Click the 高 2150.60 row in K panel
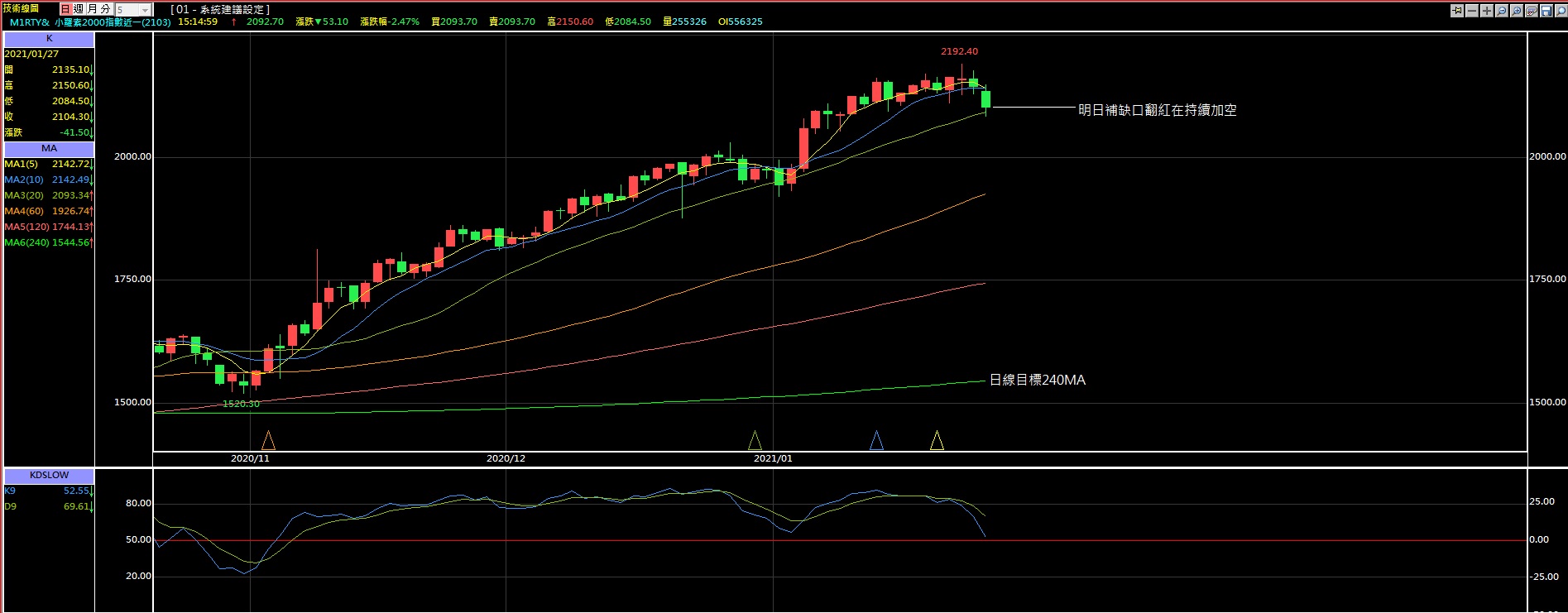Image resolution: width=1568 pixels, height=613 pixels. pos(49,86)
